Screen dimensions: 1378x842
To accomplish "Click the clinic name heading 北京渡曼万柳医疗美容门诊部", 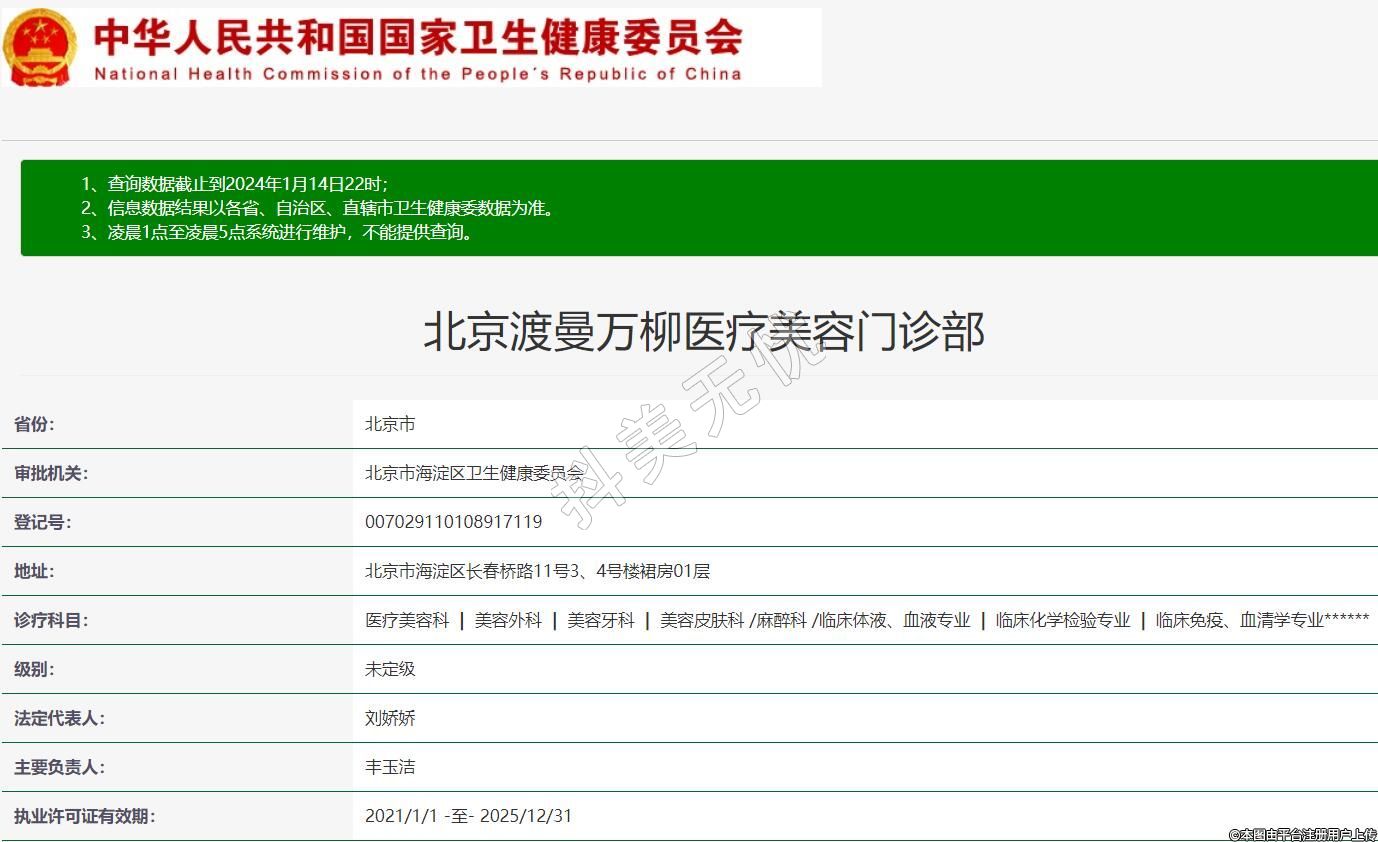I will [704, 332].
